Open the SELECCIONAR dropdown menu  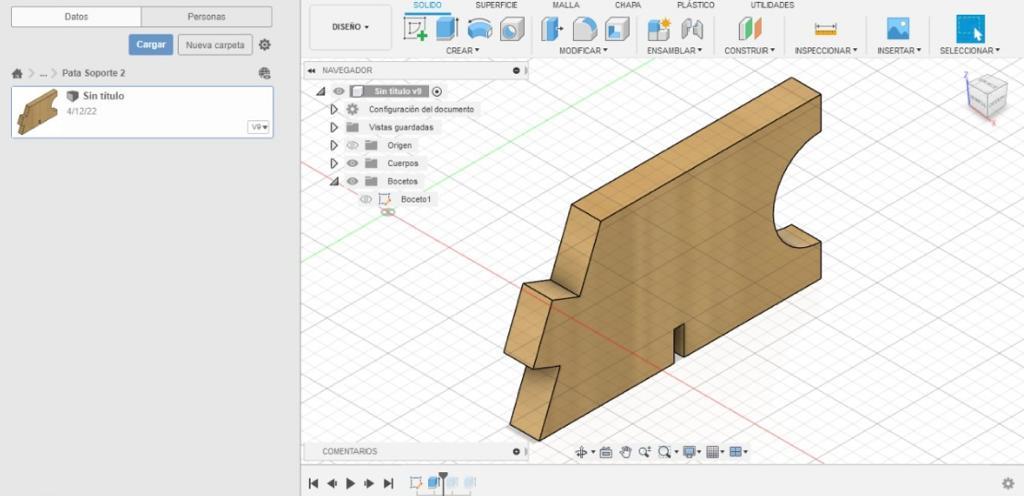970,50
